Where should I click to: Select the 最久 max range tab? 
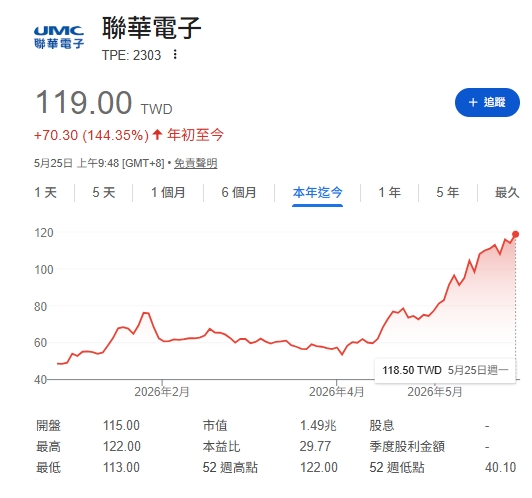click(x=507, y=193)
